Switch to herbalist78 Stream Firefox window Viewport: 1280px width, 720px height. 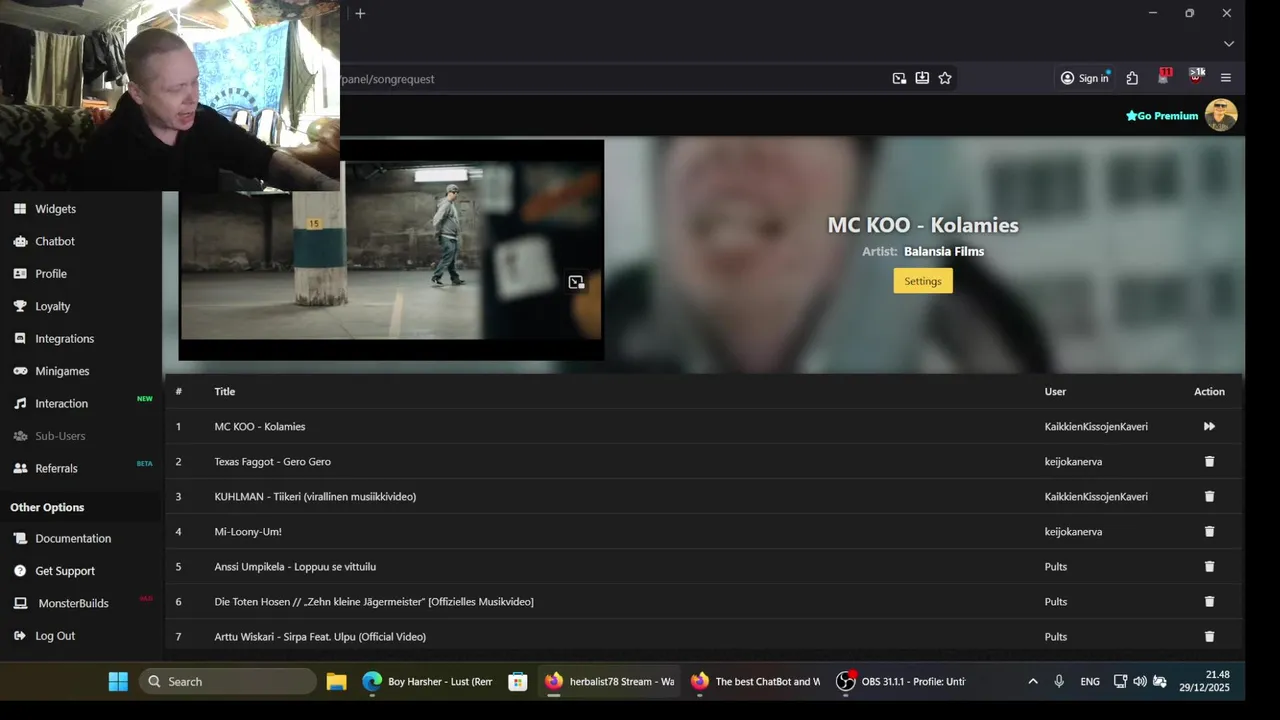click(610, 682)
